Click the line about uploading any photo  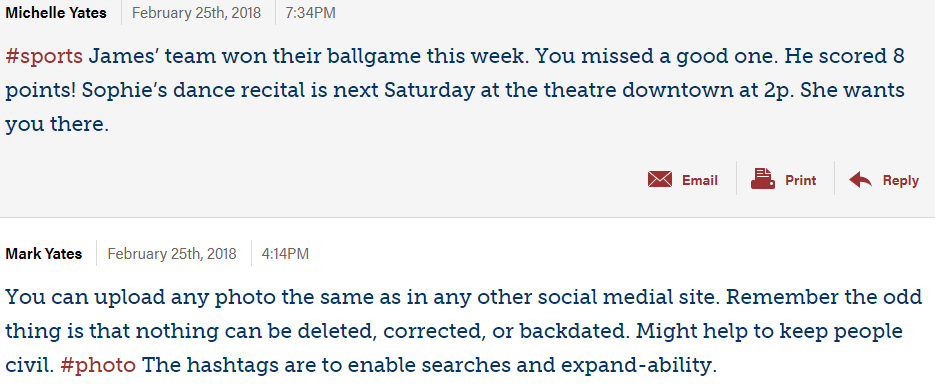pyautogui.click(x=464, y=297)
